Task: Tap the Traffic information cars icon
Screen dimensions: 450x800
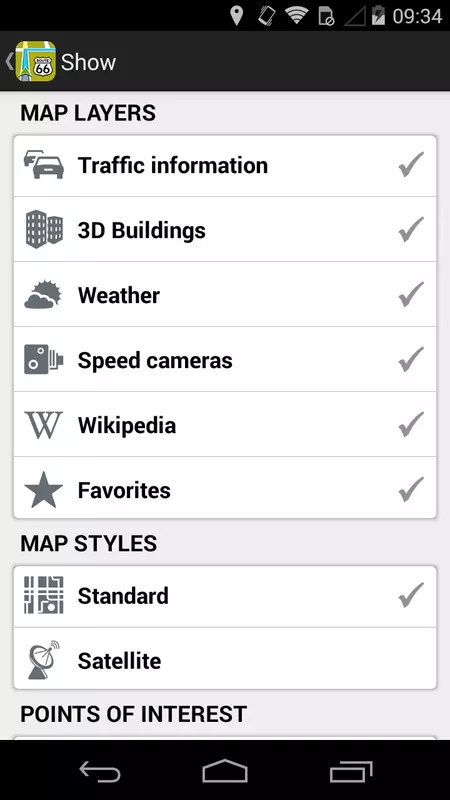Action: point(44,165)
